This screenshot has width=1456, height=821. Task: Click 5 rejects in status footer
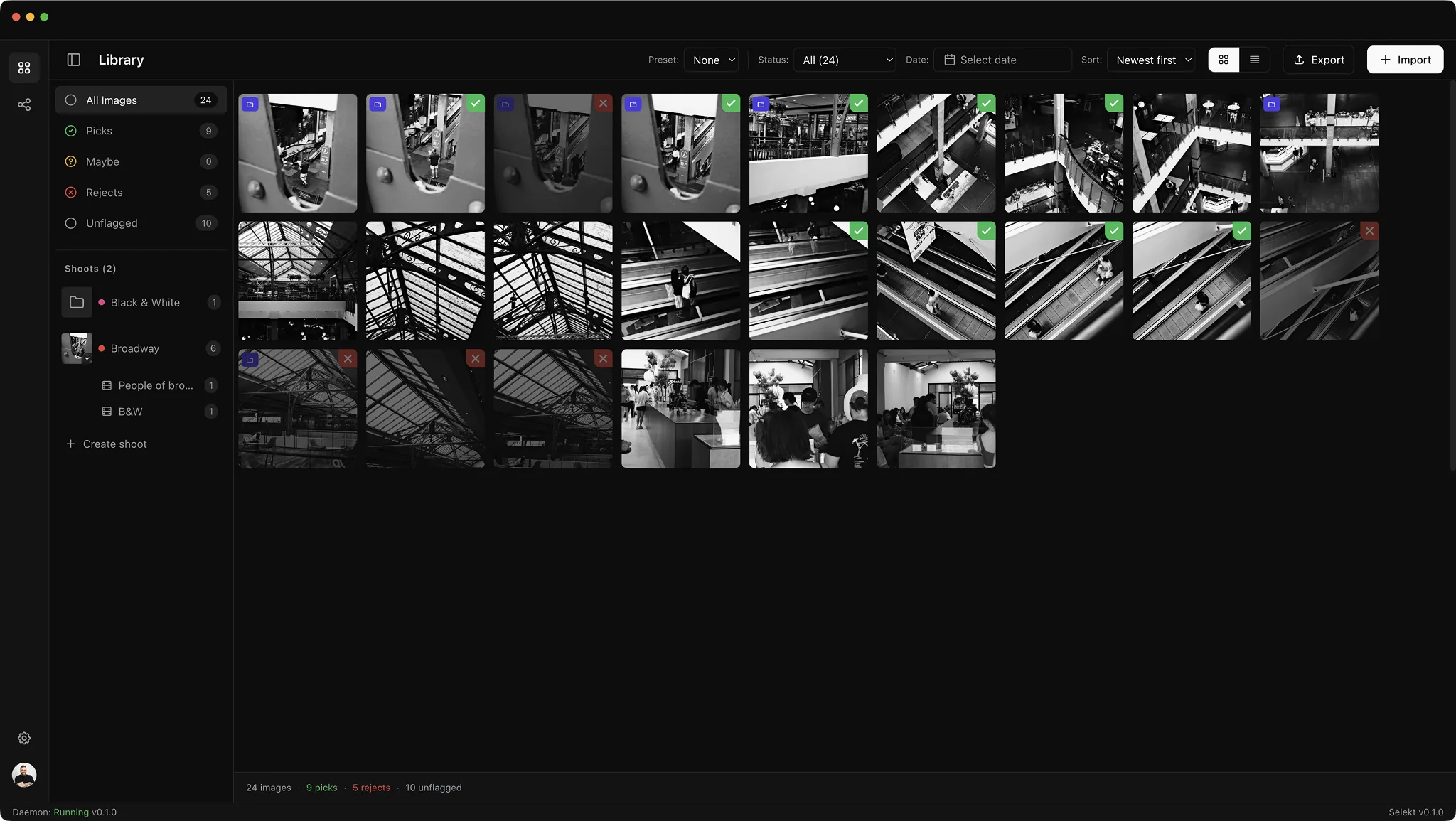click(x=371, y=788)
